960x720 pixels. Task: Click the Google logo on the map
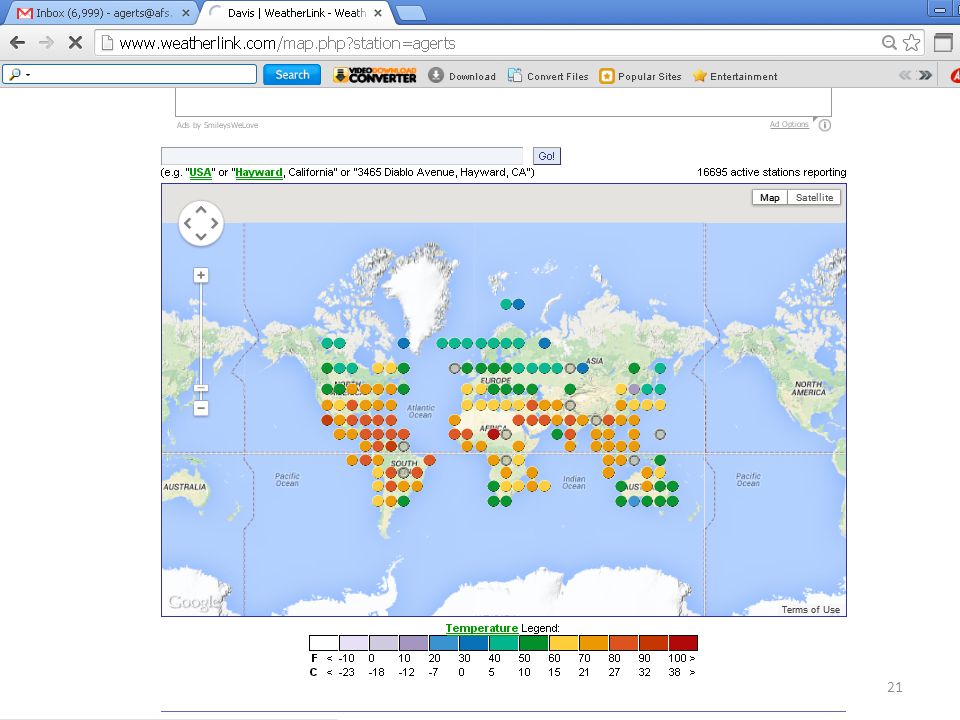[x=193, y=602]
